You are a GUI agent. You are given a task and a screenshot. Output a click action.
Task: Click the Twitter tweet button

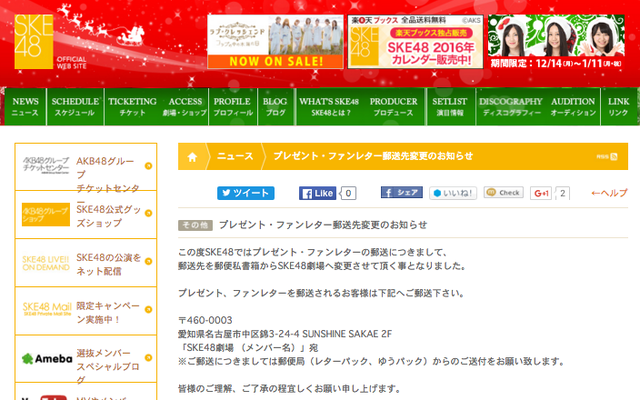(x=246, y=193)
